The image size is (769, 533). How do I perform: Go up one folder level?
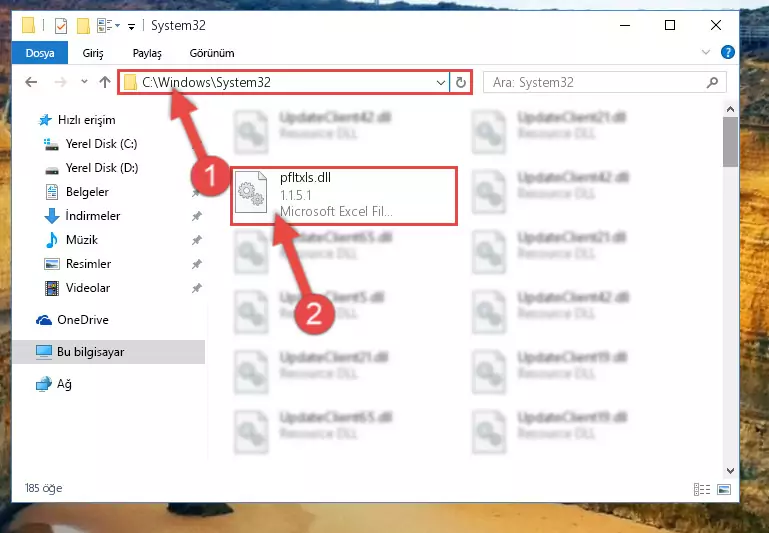point(104,82)
